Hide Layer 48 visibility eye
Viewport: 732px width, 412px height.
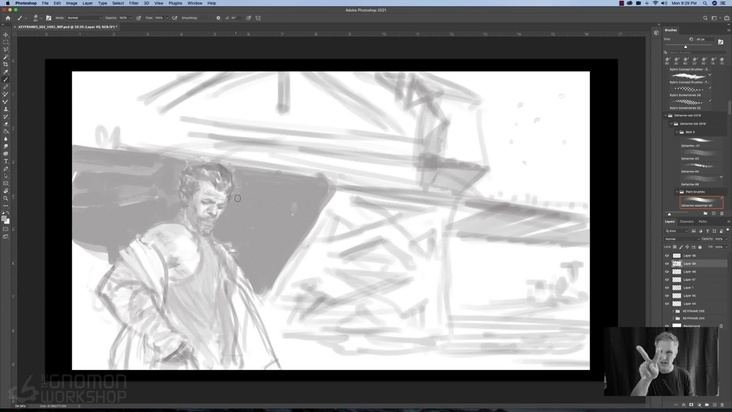667,272
